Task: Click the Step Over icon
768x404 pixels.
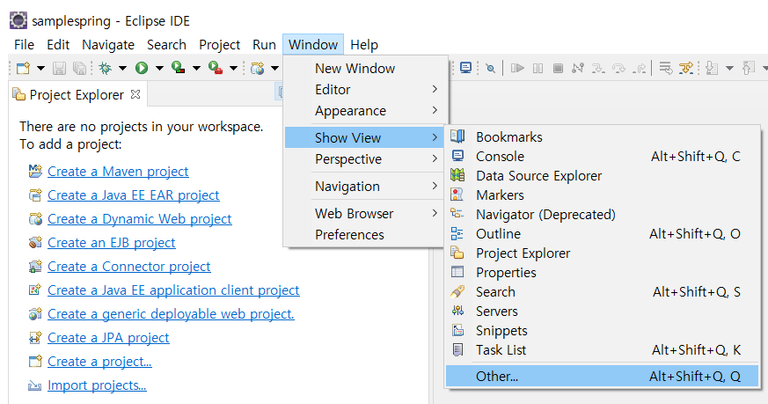Action: point(619,68)
